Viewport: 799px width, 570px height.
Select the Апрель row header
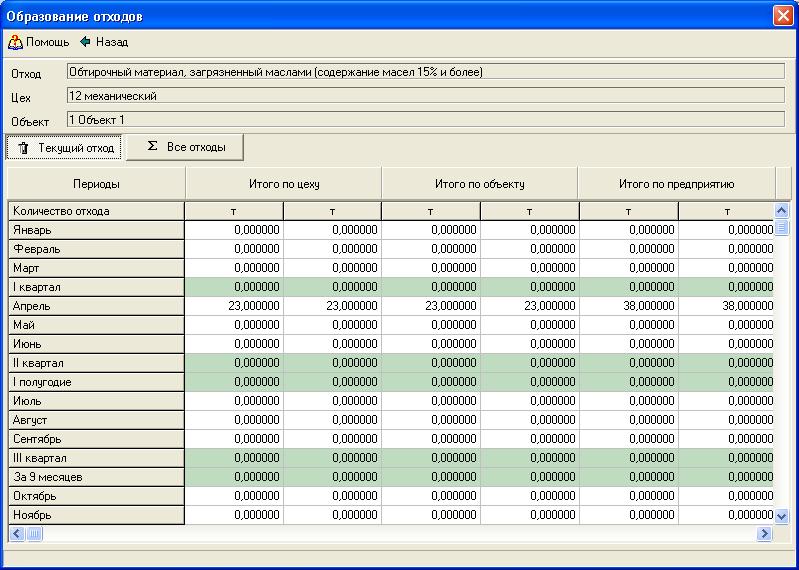[x=96, y=306]
